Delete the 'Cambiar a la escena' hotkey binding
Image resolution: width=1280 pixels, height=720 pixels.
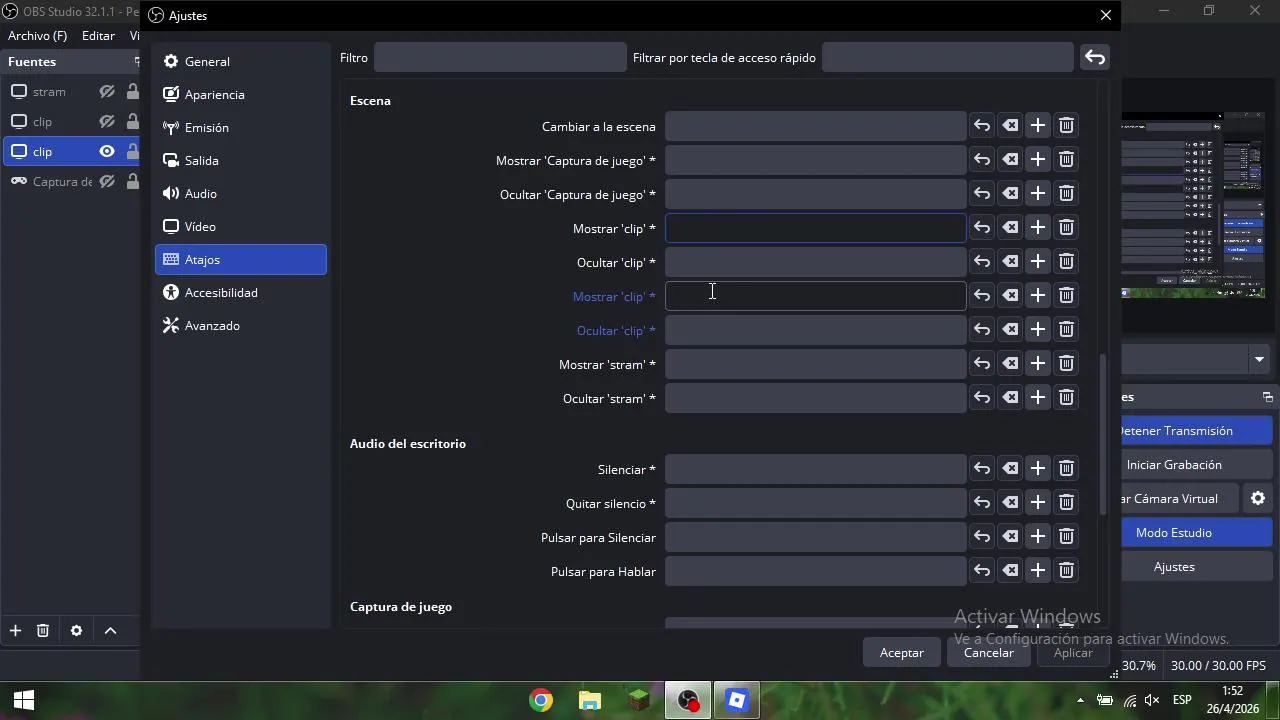1066,126
